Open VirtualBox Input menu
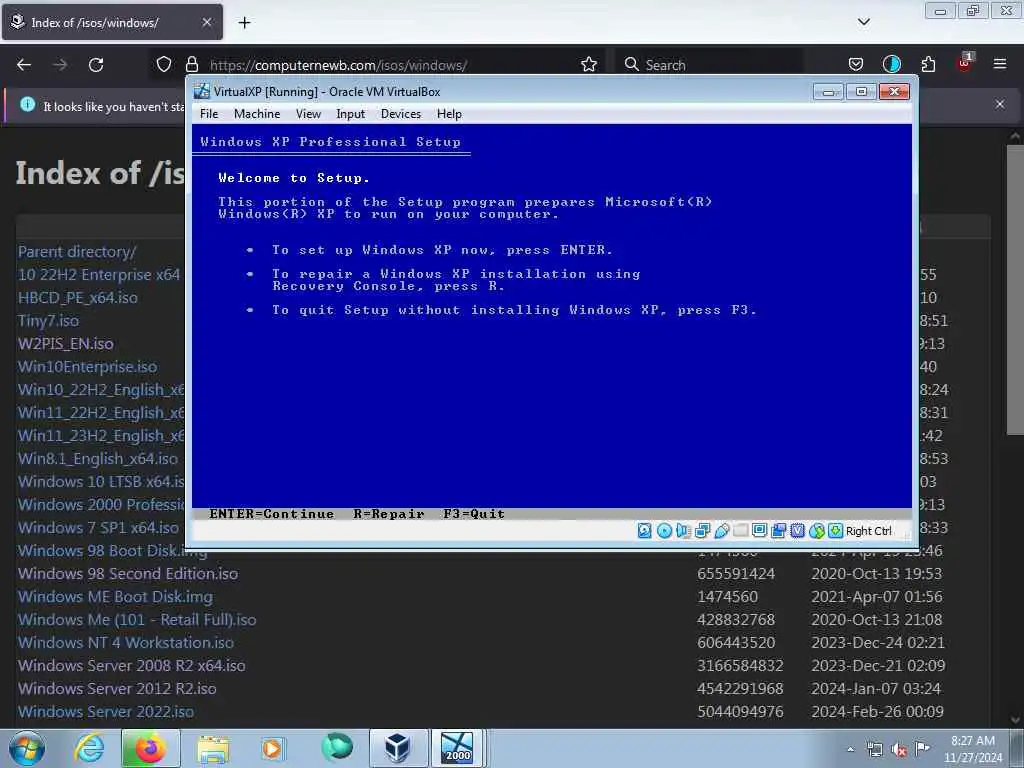 click(x=351, y=114)
